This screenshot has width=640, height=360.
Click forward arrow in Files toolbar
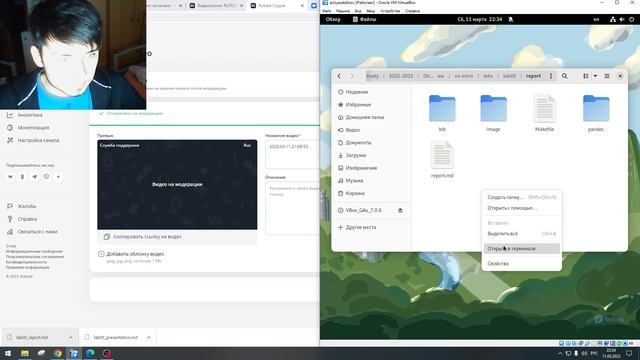click(352, 76)
